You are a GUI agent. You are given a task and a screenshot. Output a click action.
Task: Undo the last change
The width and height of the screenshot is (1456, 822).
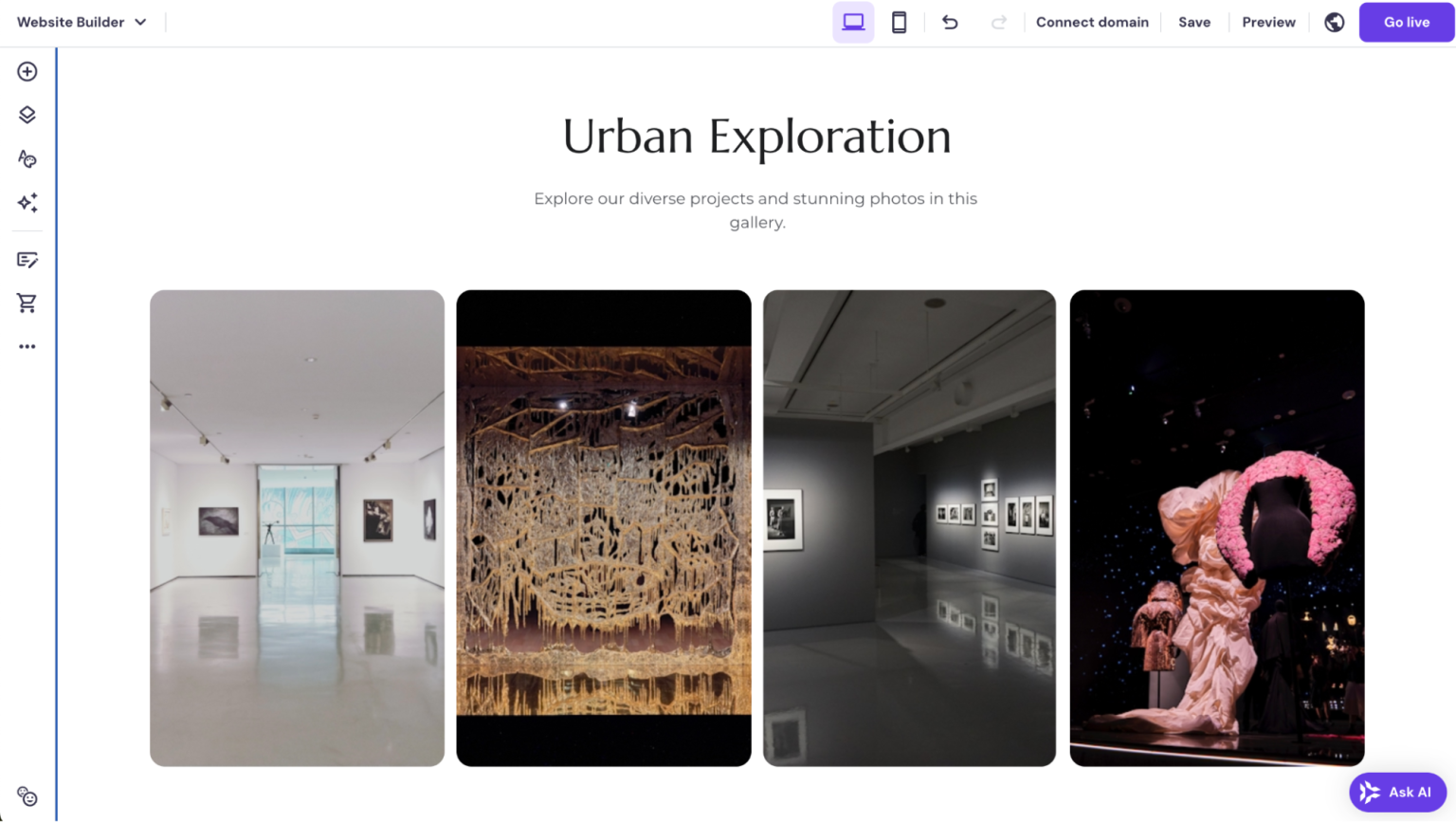tap(950, 22)
